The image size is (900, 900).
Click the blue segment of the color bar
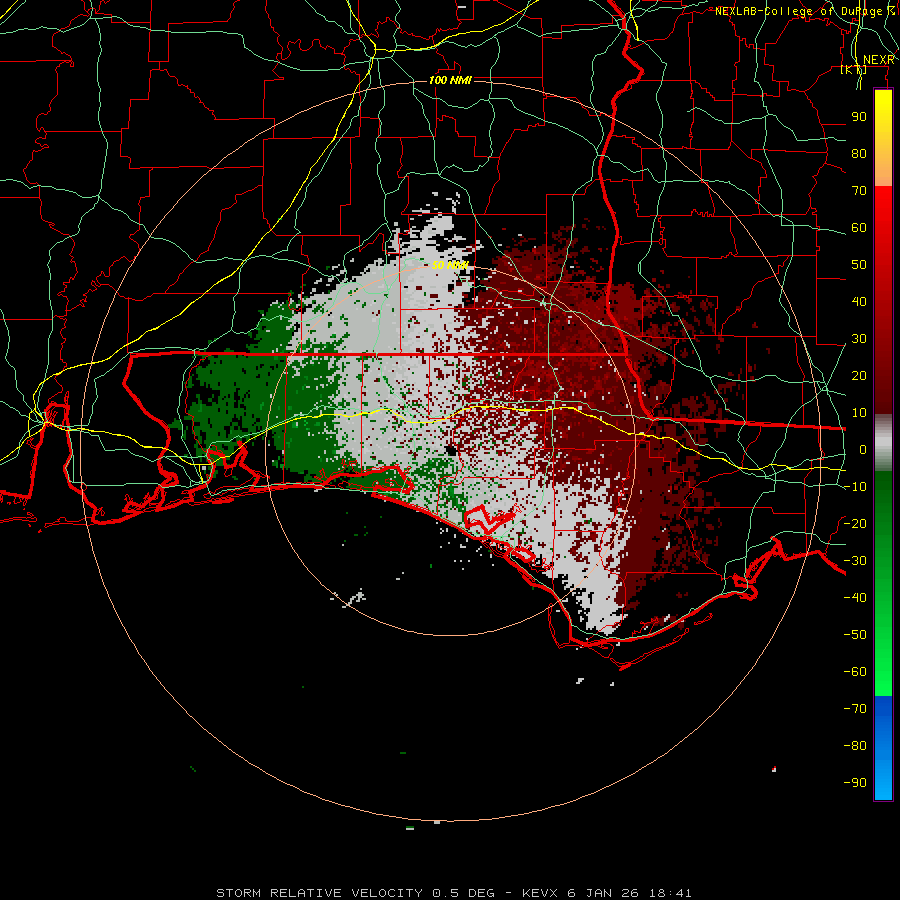pos(883,748)
